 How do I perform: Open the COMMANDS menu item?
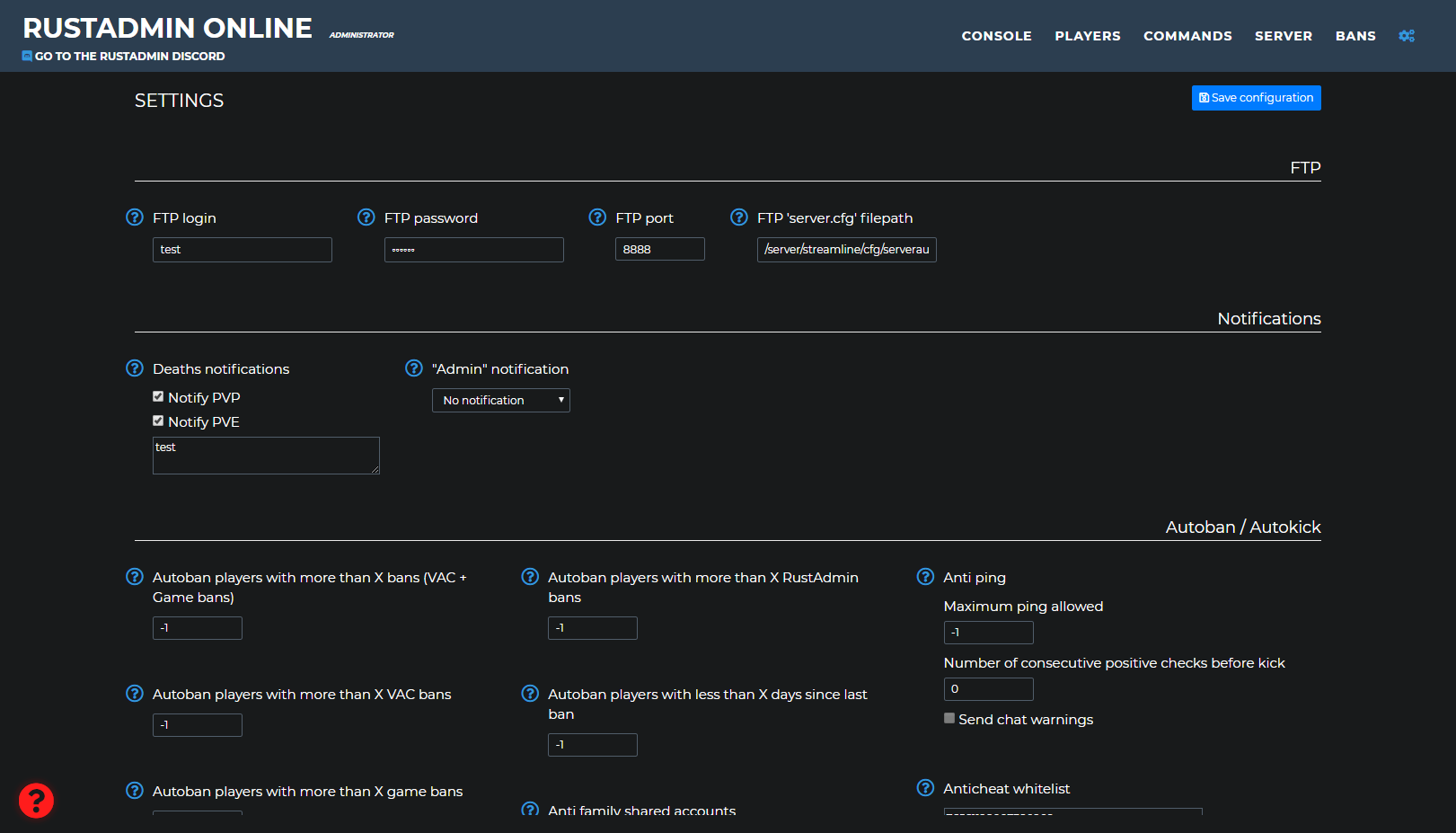coord(1187,36)
